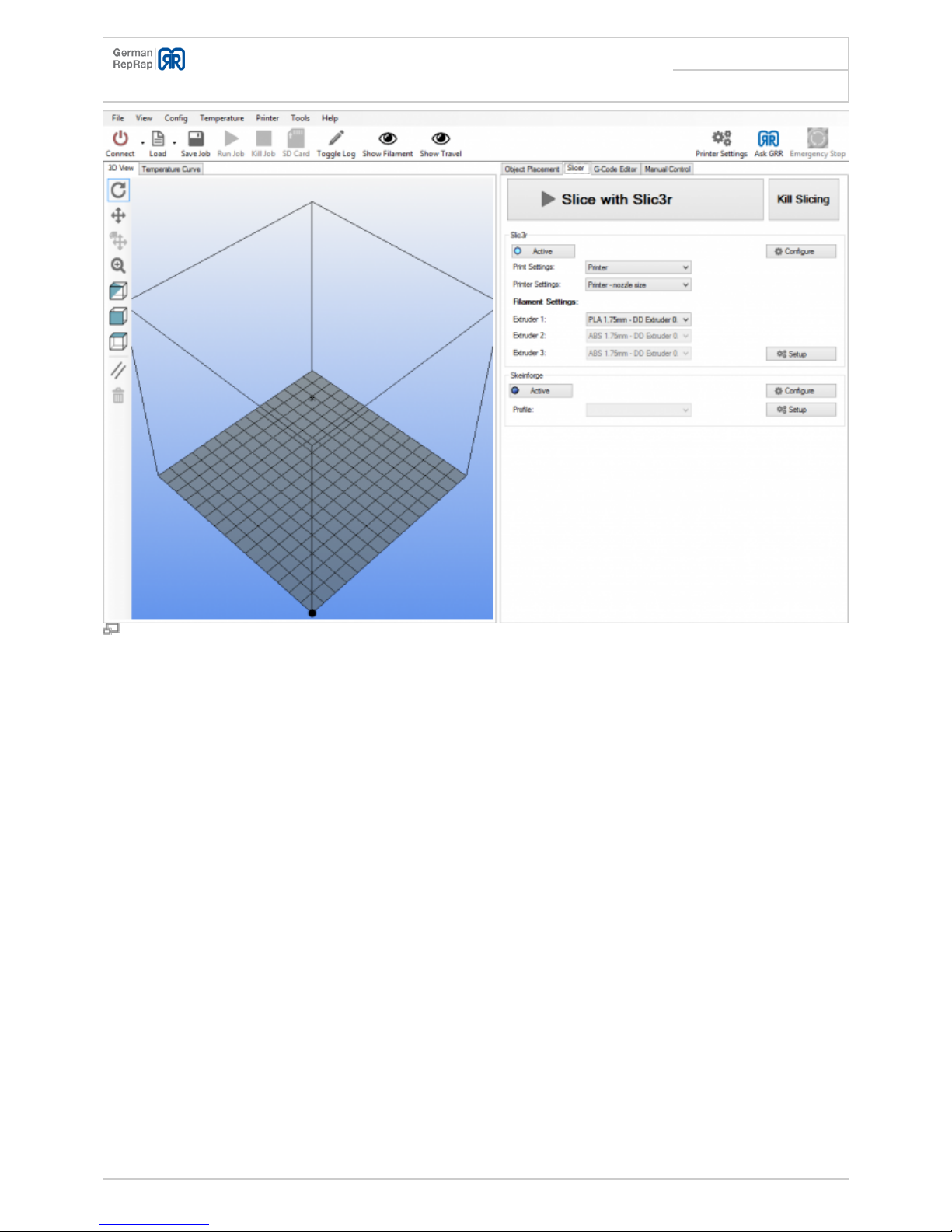Open the Extruder 3 filament dropdown
Viewport: 952px width, 1232px height.
pos(638,353)
